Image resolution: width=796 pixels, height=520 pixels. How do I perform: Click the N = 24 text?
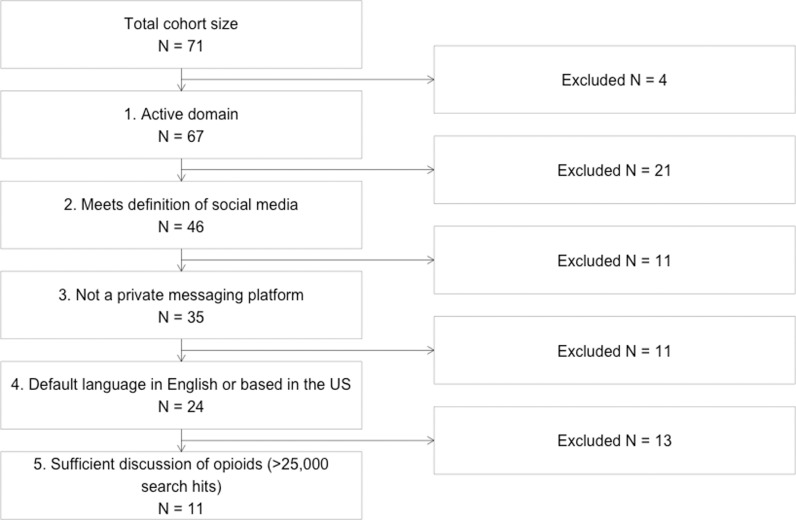coord(181,407)
